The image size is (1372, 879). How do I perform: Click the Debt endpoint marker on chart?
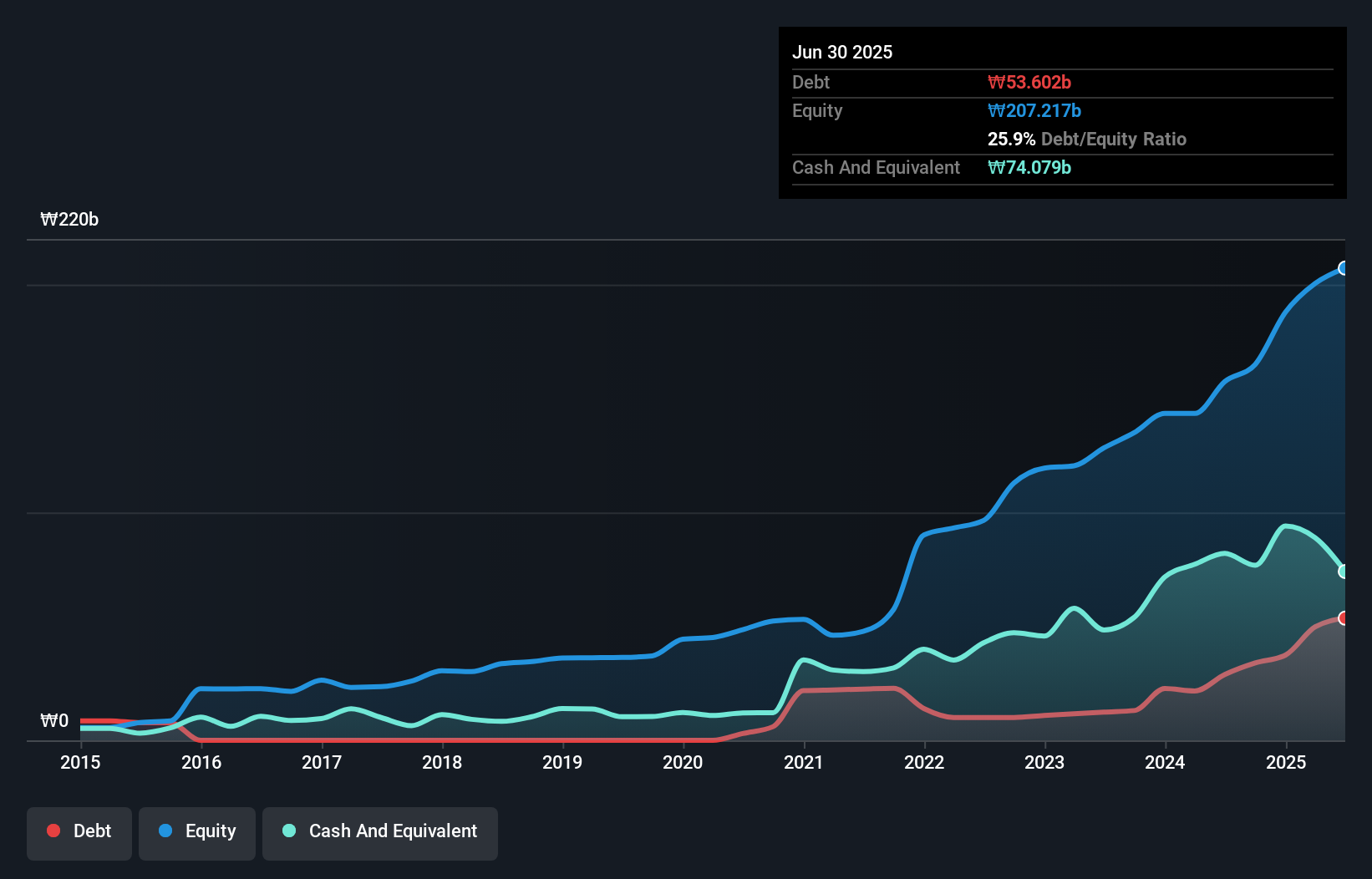point(1344,618)
